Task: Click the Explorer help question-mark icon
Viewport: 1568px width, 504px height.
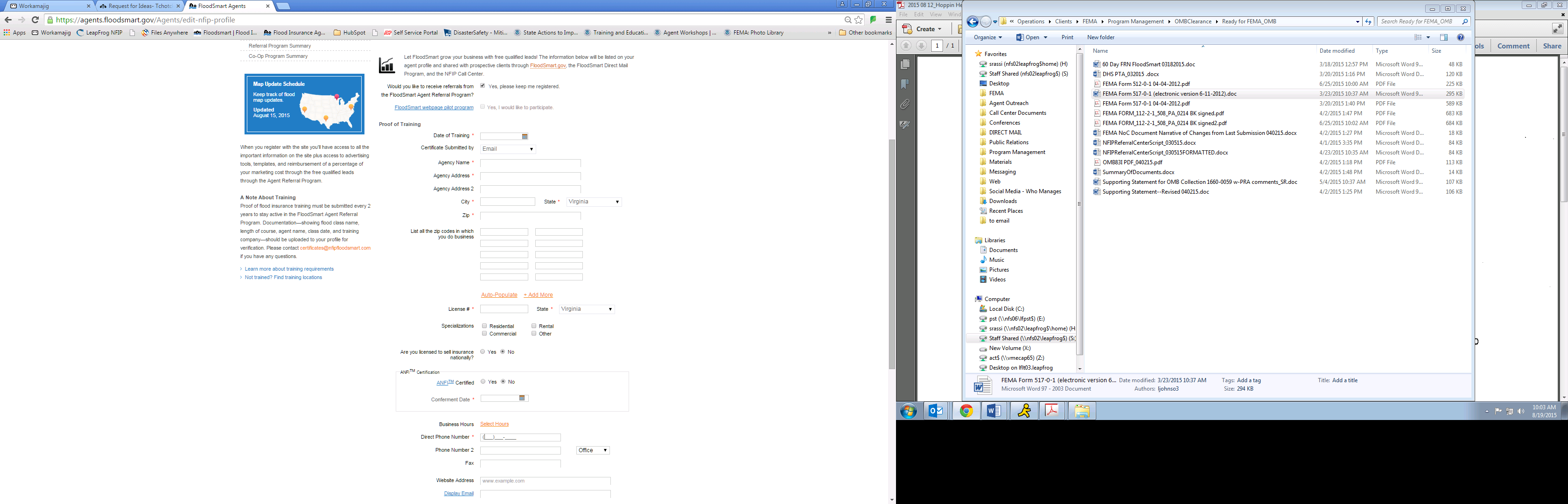Action: point(1460,37)
